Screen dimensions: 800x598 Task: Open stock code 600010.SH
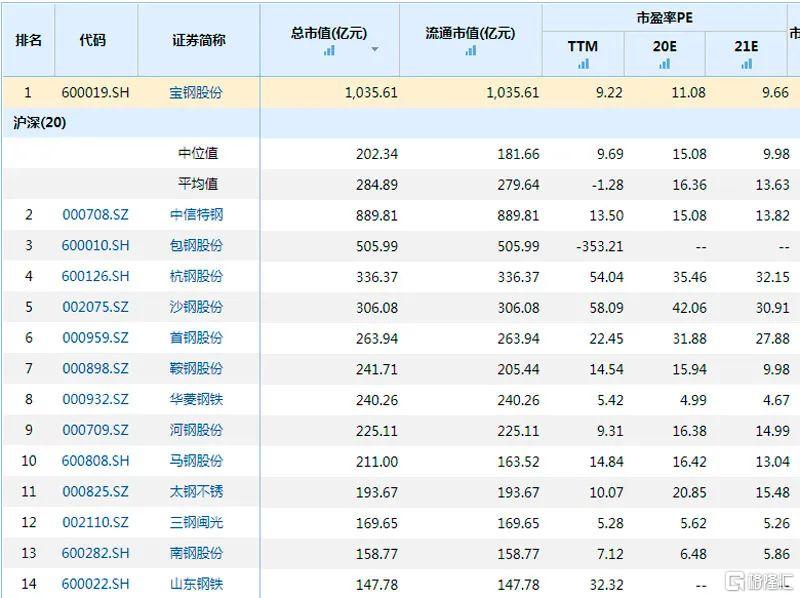coord(95,245)
